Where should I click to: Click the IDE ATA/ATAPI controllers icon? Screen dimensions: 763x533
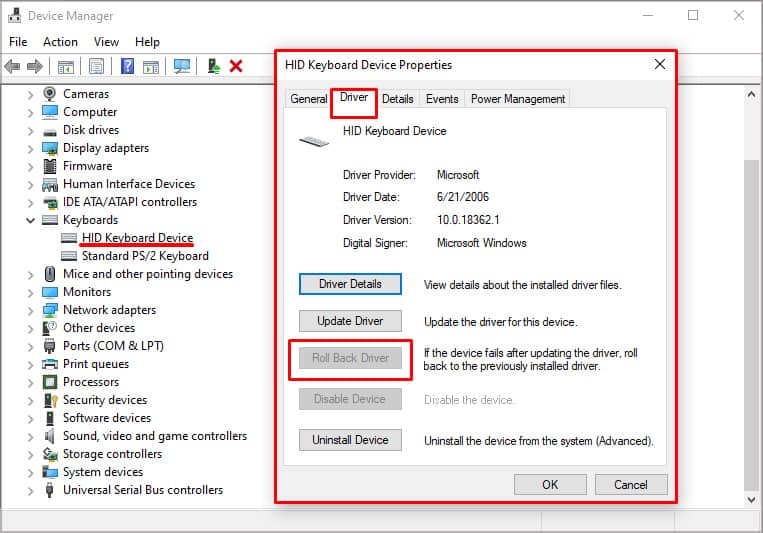pos(50,202)
